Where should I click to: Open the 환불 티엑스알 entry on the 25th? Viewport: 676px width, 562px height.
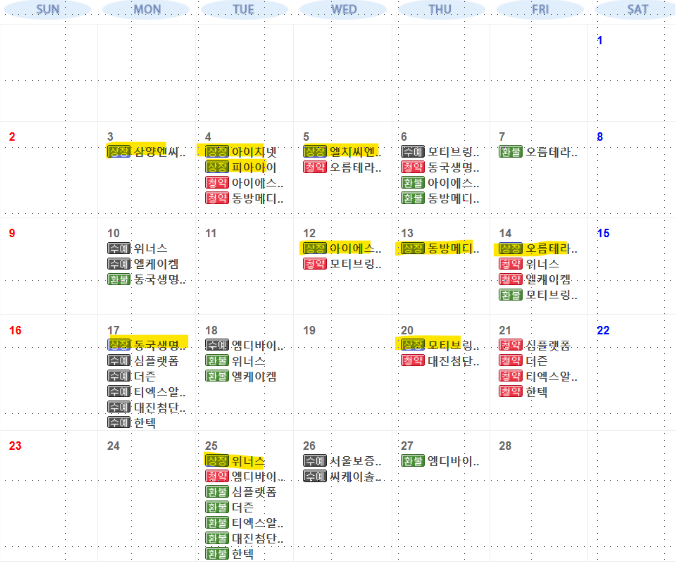244,523
